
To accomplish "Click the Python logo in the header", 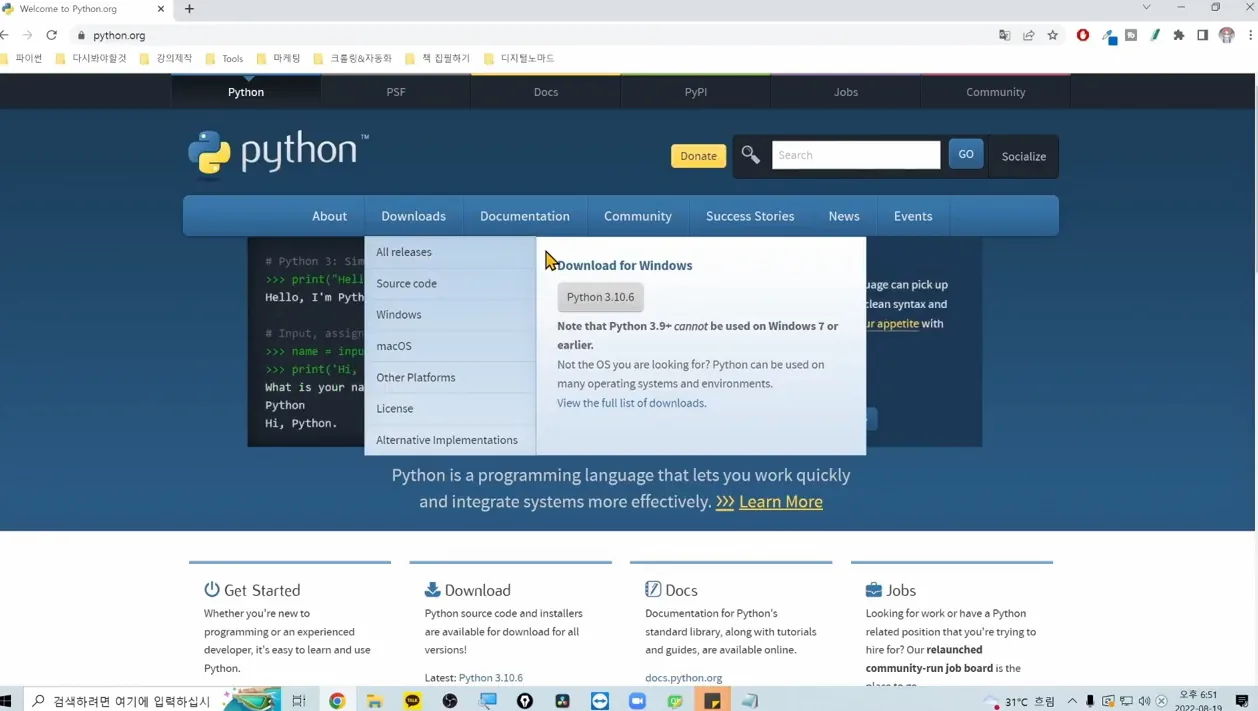I will coord(278,153).
